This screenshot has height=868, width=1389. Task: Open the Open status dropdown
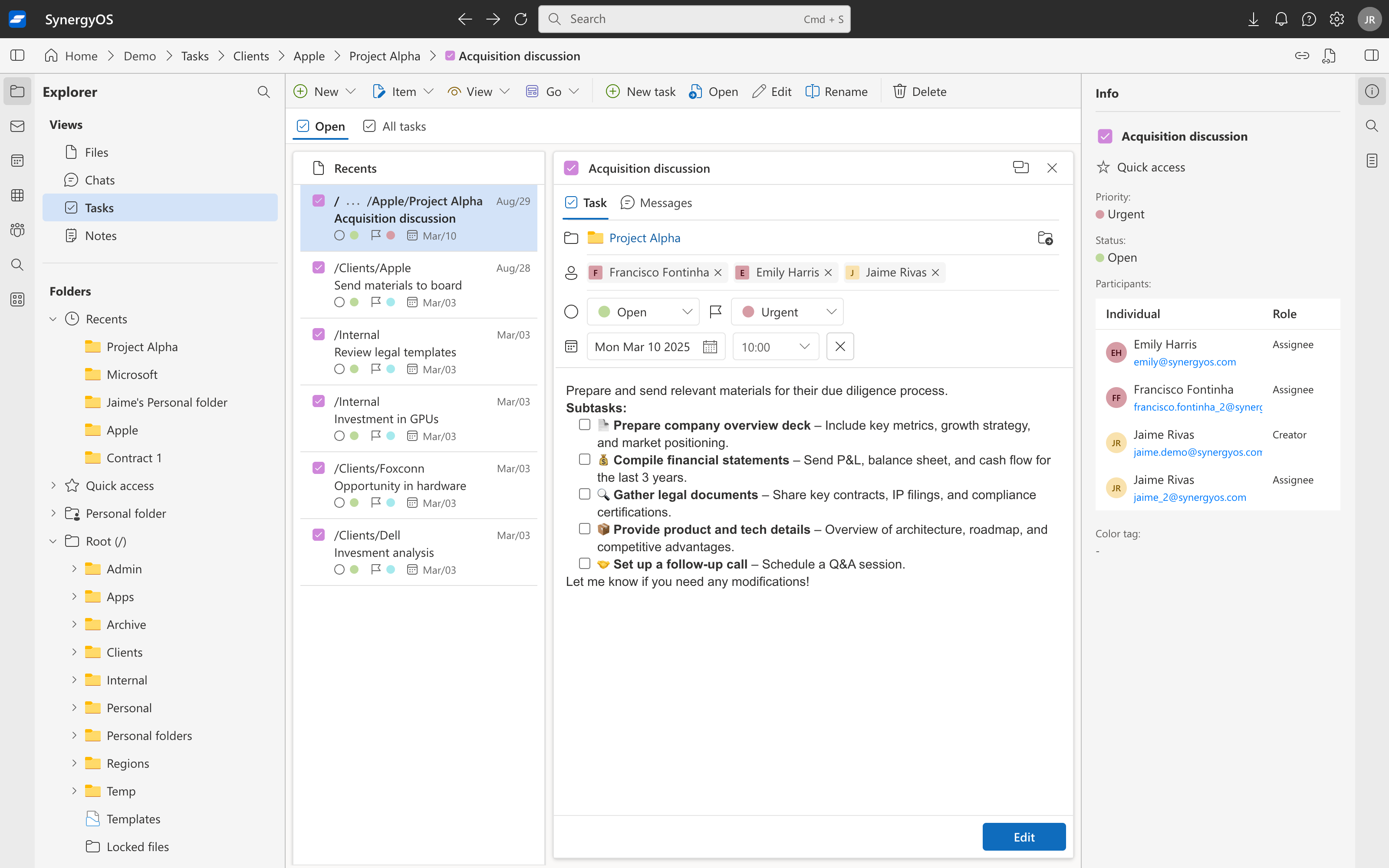[x=643, y=312]
